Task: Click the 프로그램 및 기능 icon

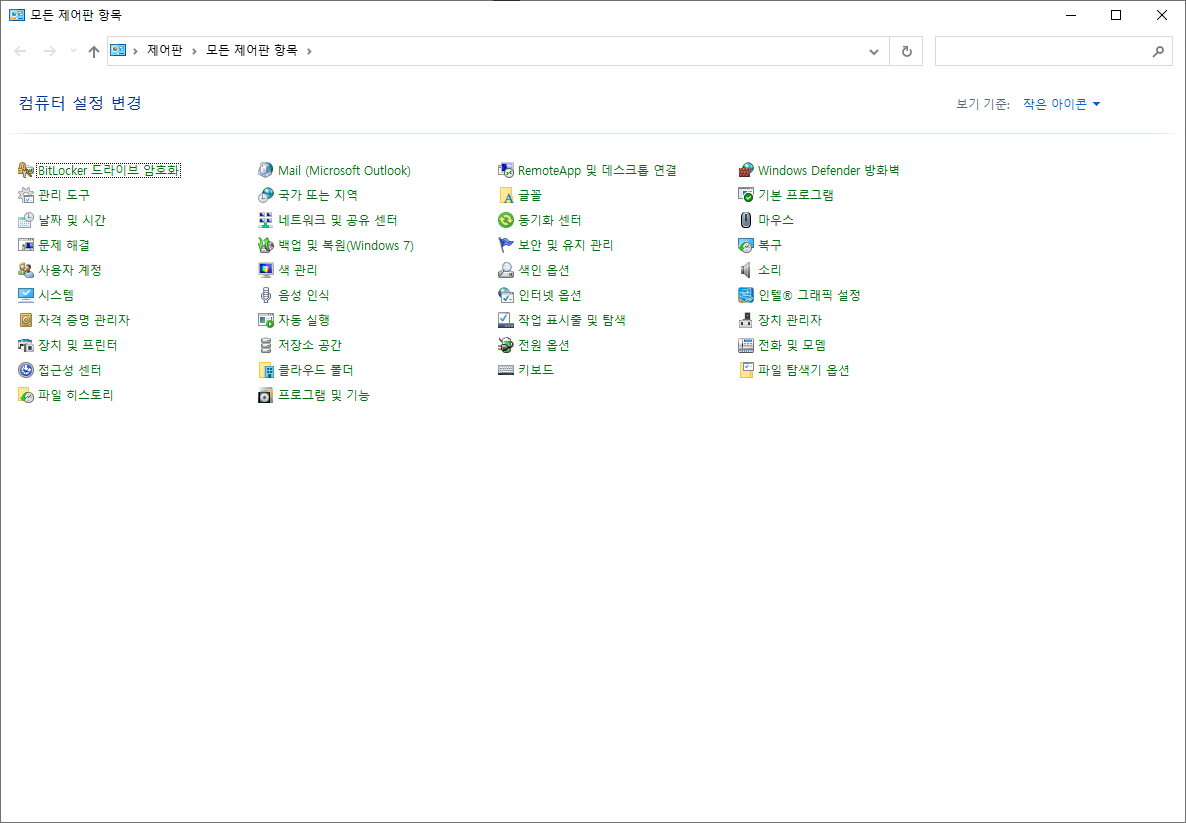Action: [x=265, y=395]
